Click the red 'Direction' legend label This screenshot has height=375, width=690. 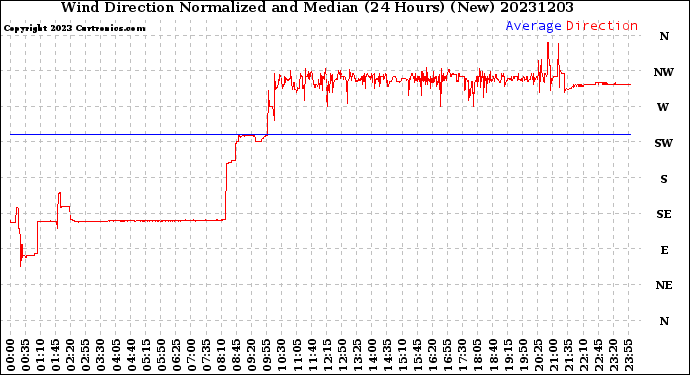602,26
